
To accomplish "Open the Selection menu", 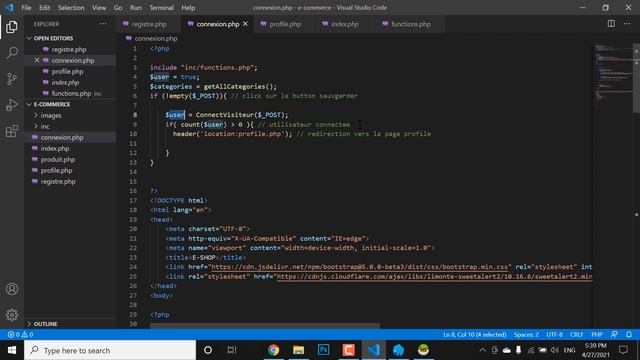I will point(71,8).
